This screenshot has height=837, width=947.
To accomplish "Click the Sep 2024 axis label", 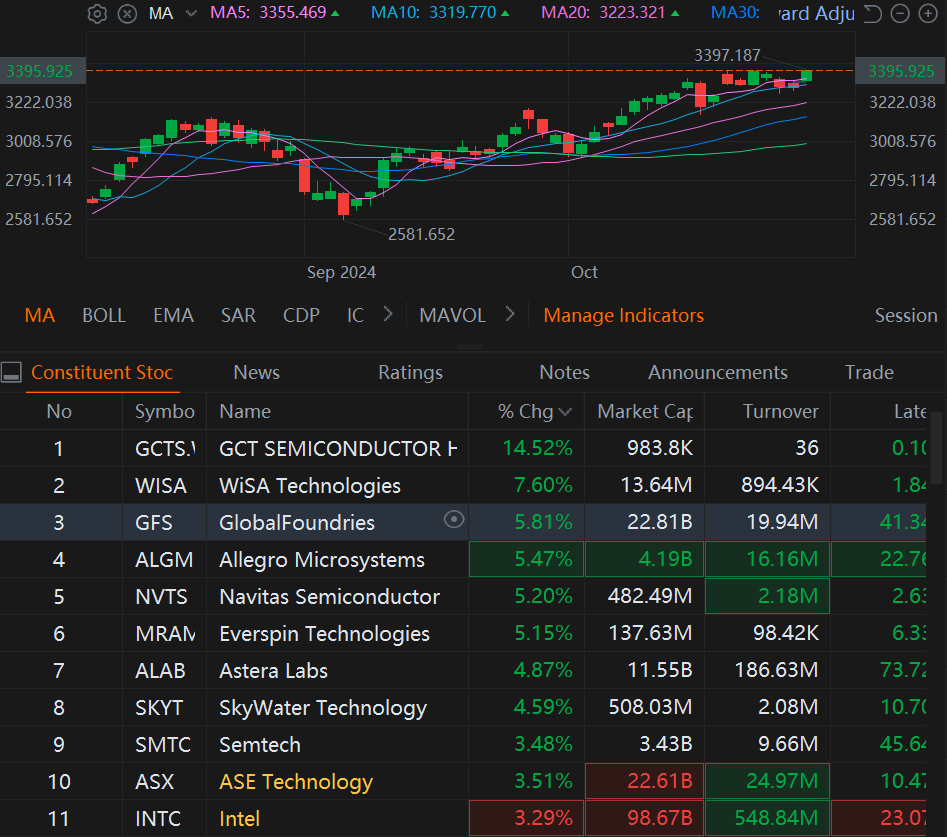I will (x=341, y=272).
